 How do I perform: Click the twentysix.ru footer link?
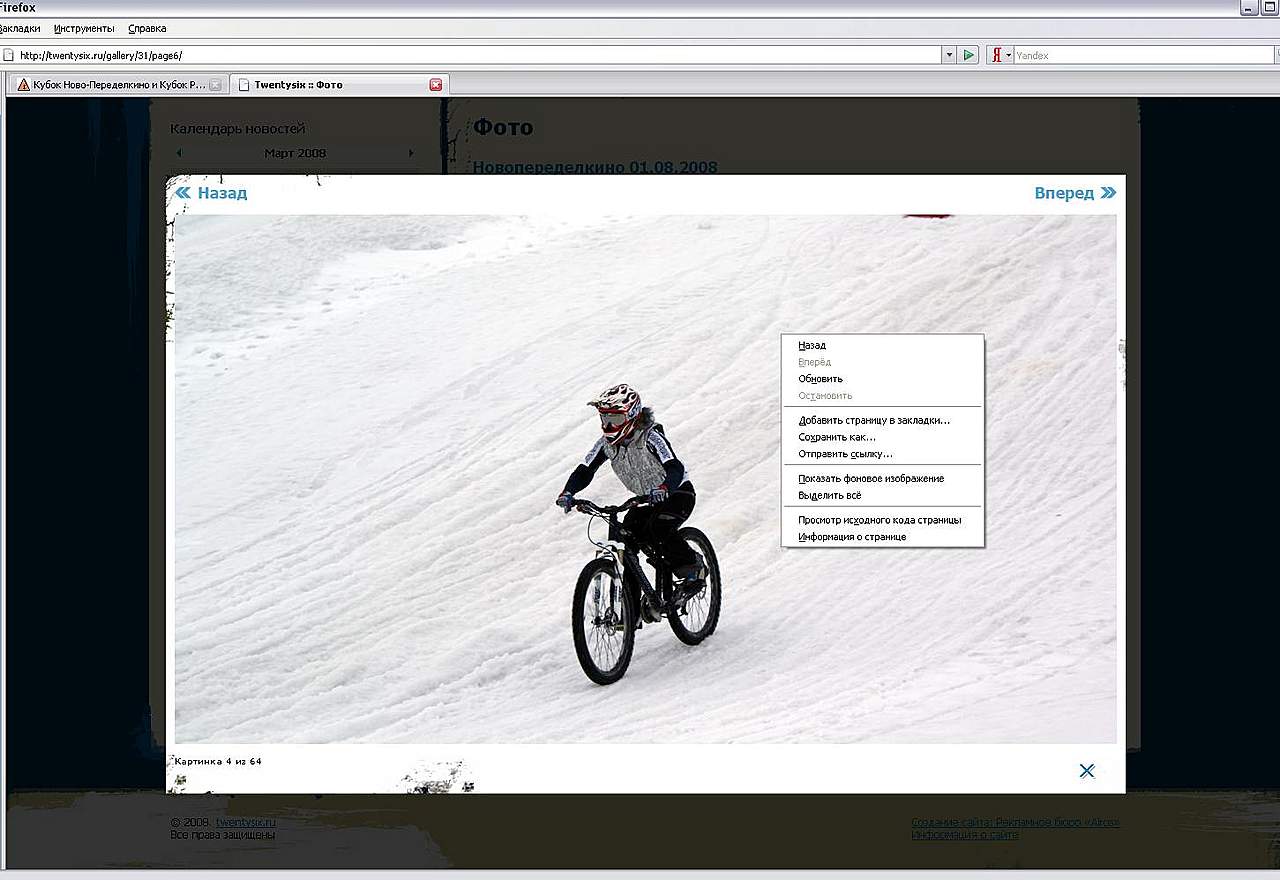245,823
